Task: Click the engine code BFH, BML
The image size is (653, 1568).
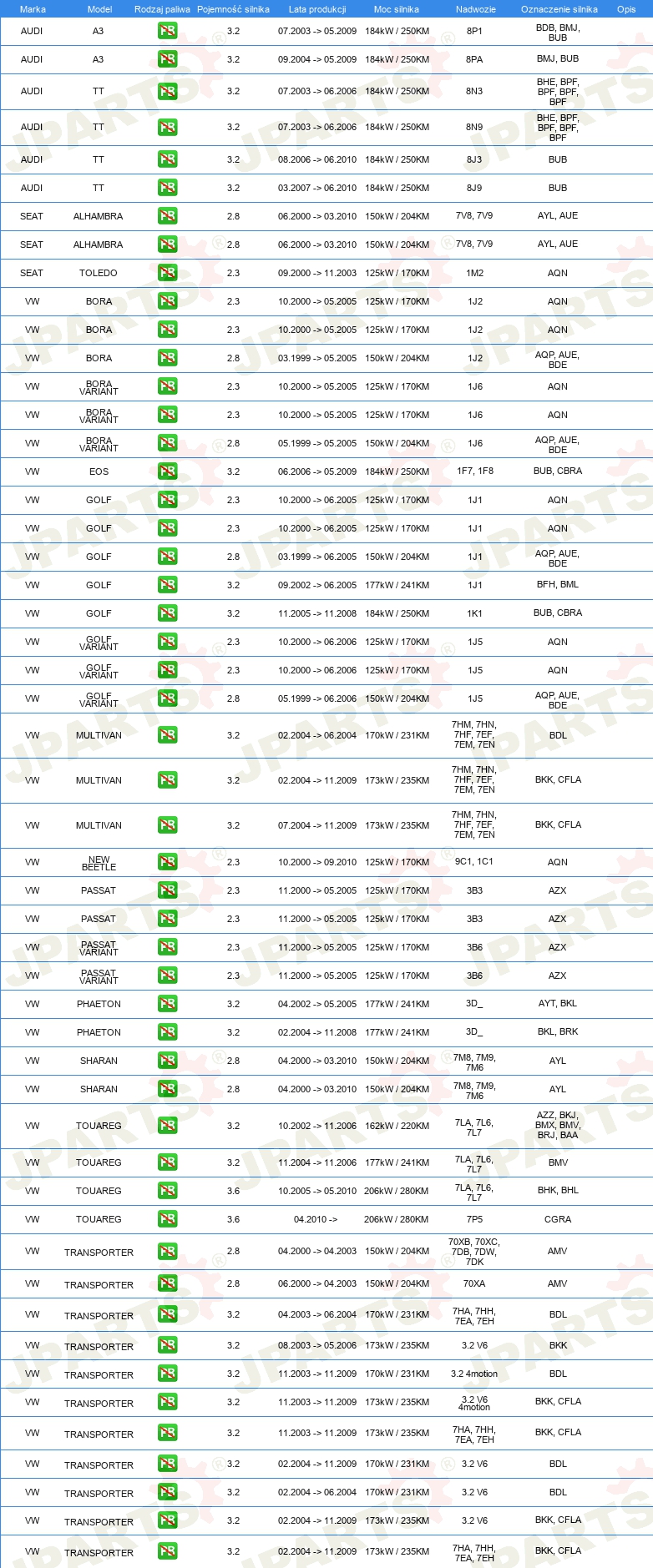Action: 558,584
